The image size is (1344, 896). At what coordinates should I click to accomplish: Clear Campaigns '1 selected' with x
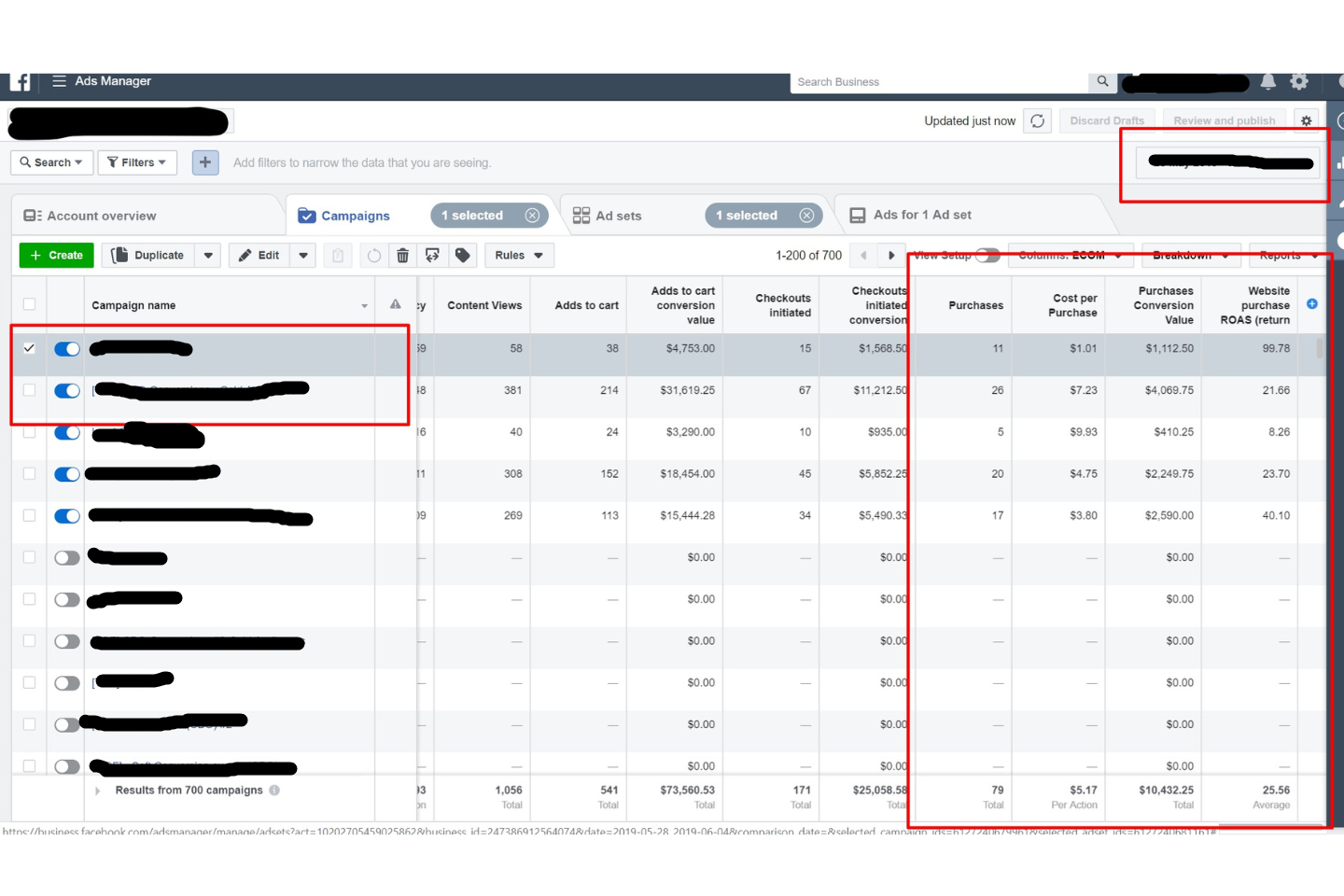[x=532, y=216]
